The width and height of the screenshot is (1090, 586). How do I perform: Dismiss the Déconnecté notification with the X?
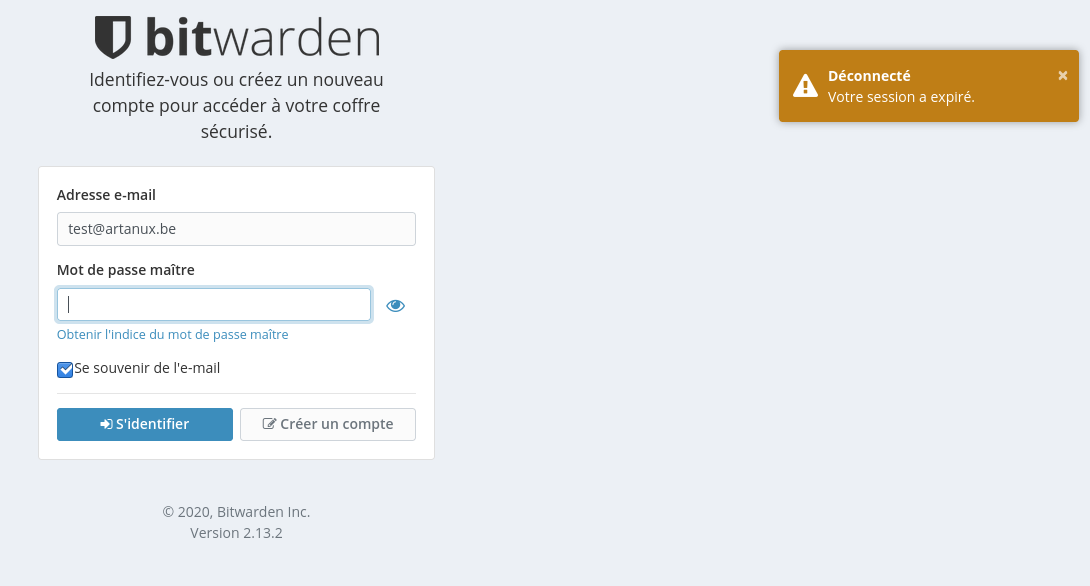[x=1062, y=75]
